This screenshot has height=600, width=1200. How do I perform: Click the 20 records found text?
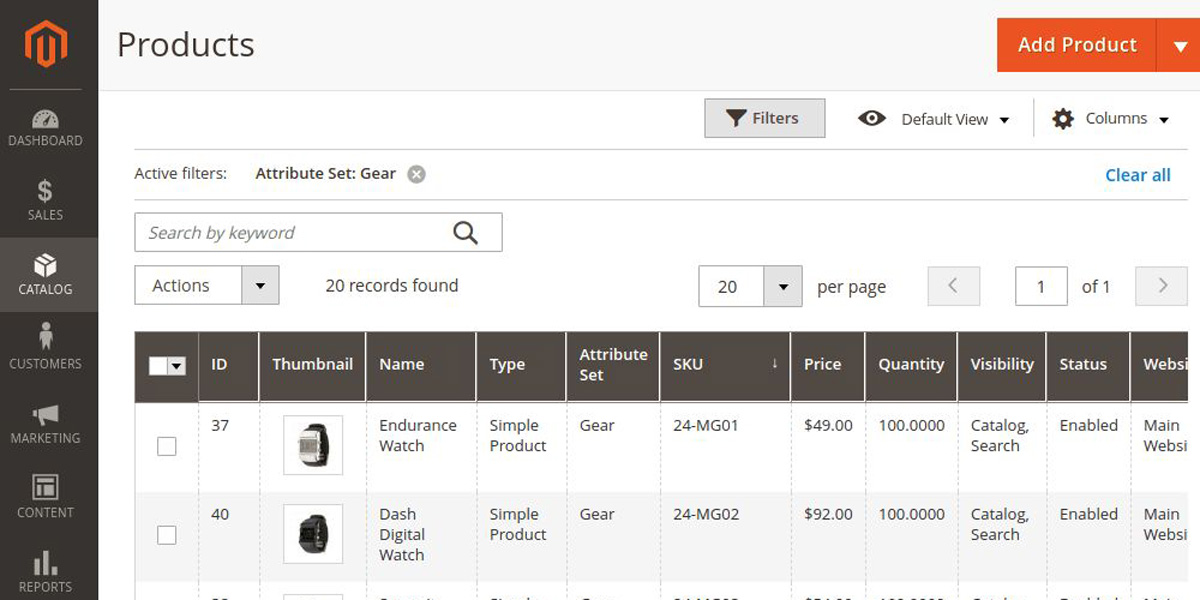click(392, 286)
